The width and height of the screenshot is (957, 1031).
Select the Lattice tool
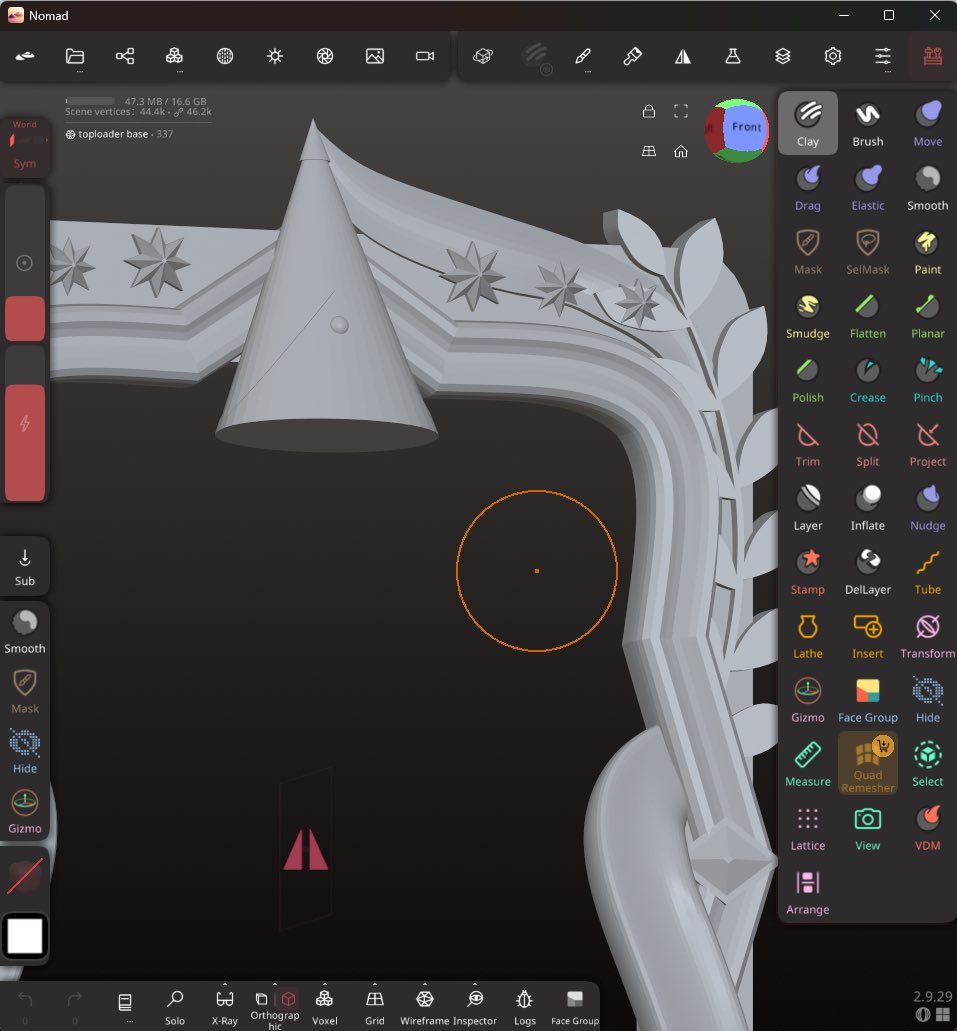[x=808, y=827]
